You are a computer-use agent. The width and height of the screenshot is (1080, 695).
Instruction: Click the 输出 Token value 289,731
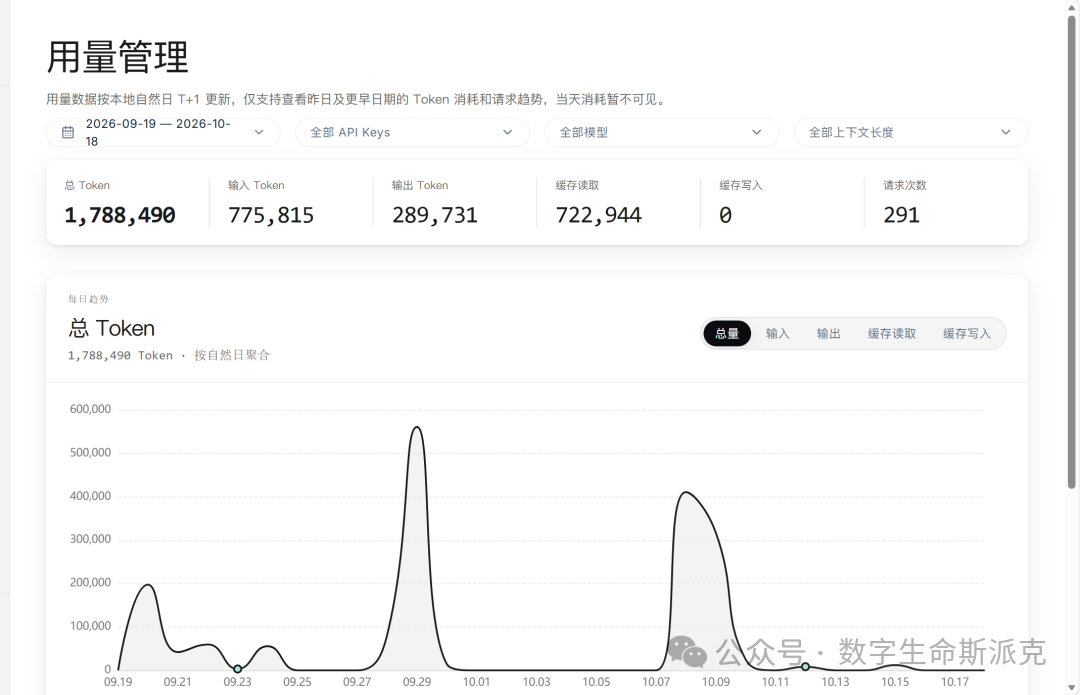[435, 215]
